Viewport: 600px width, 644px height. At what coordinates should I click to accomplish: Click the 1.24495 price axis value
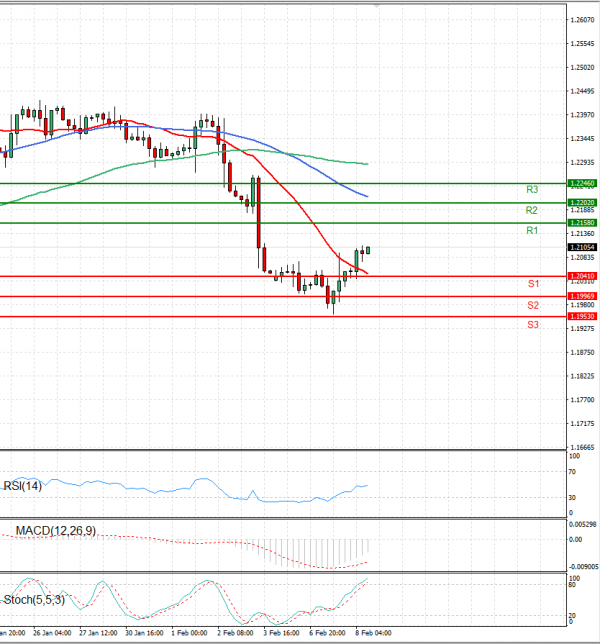(582, 91)
